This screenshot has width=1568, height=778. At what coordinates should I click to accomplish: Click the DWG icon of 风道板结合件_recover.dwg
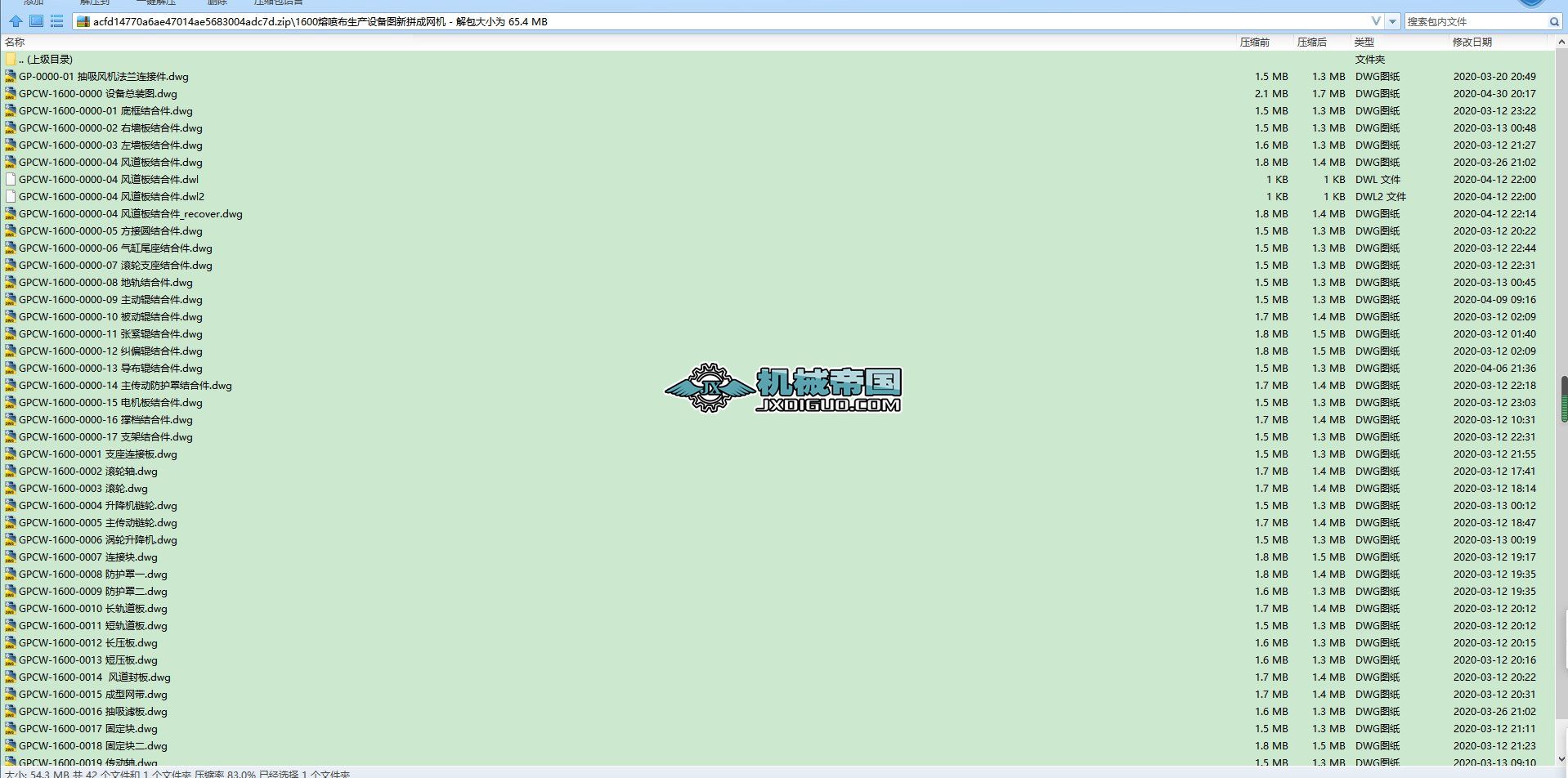11,214
